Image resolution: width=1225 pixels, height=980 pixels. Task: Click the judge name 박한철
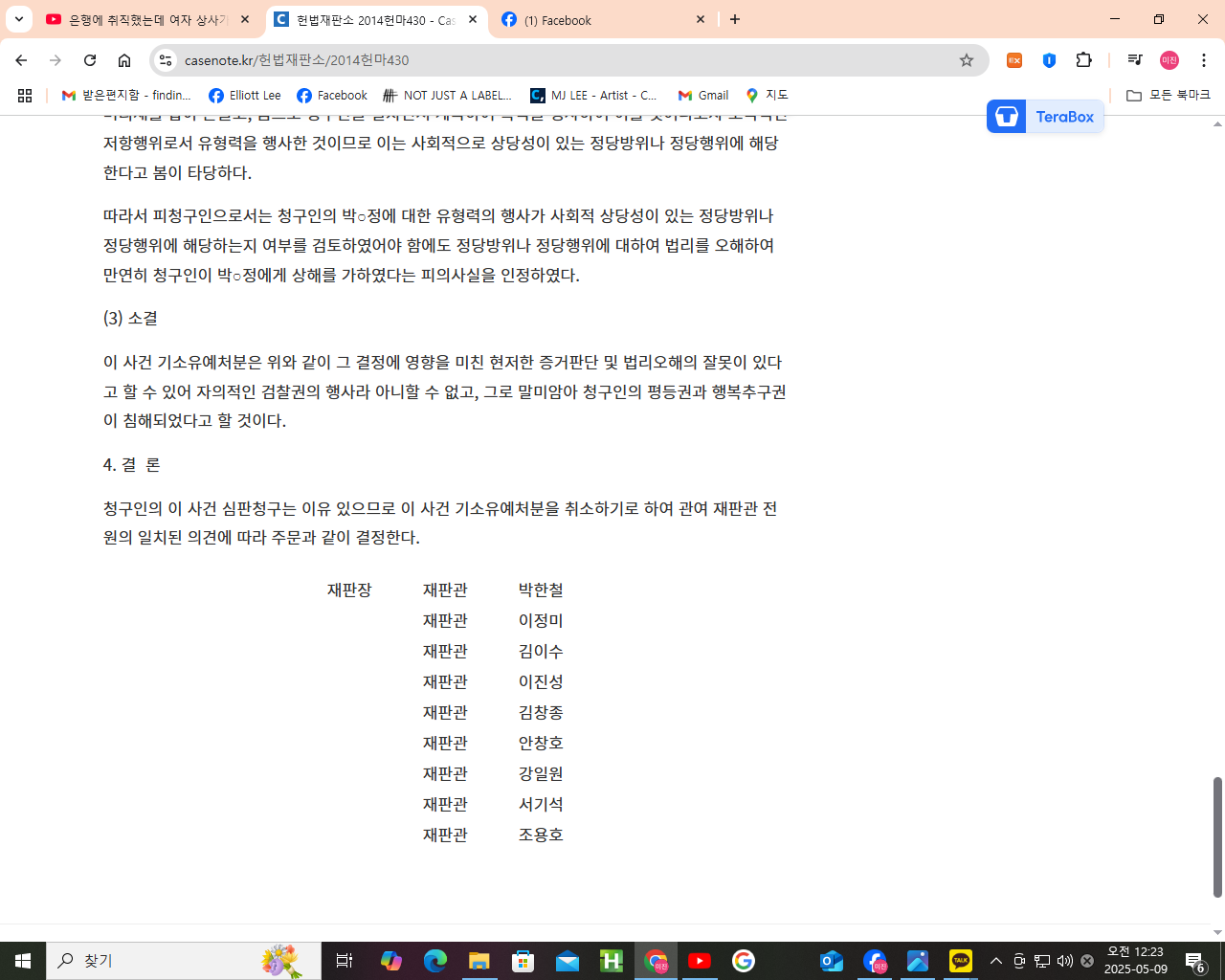[x=541, y=590]
